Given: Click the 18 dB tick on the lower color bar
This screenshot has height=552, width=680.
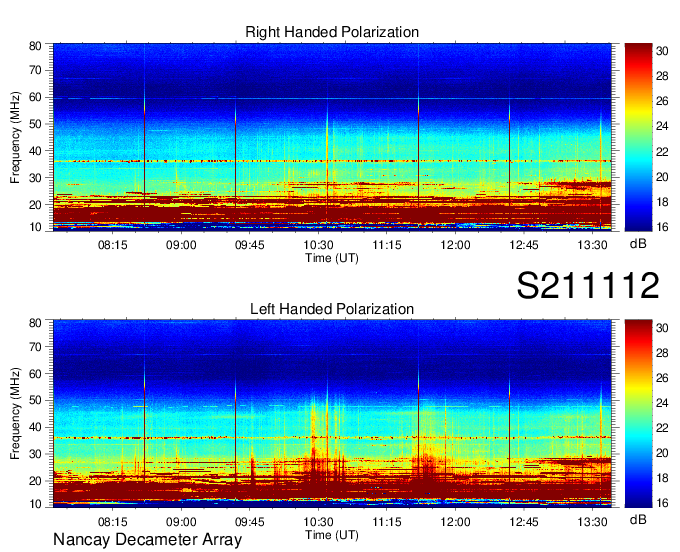Looking at the screenshot, I should [662, 479].
